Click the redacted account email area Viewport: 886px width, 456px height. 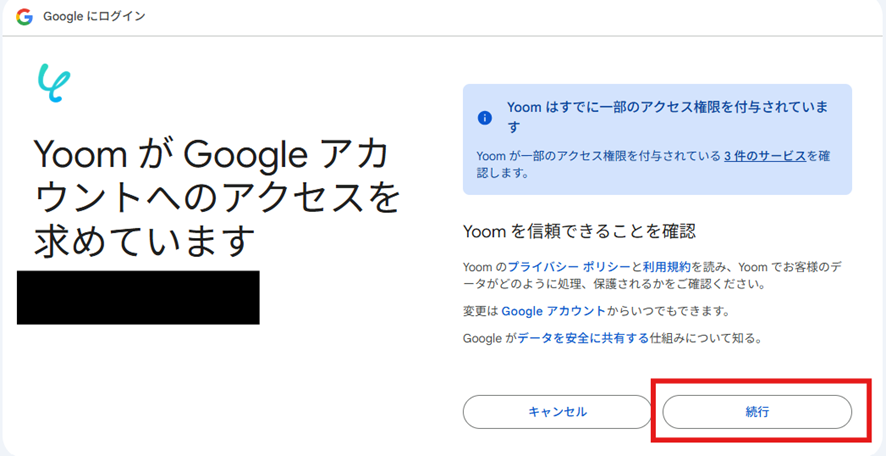coord(138,297)
